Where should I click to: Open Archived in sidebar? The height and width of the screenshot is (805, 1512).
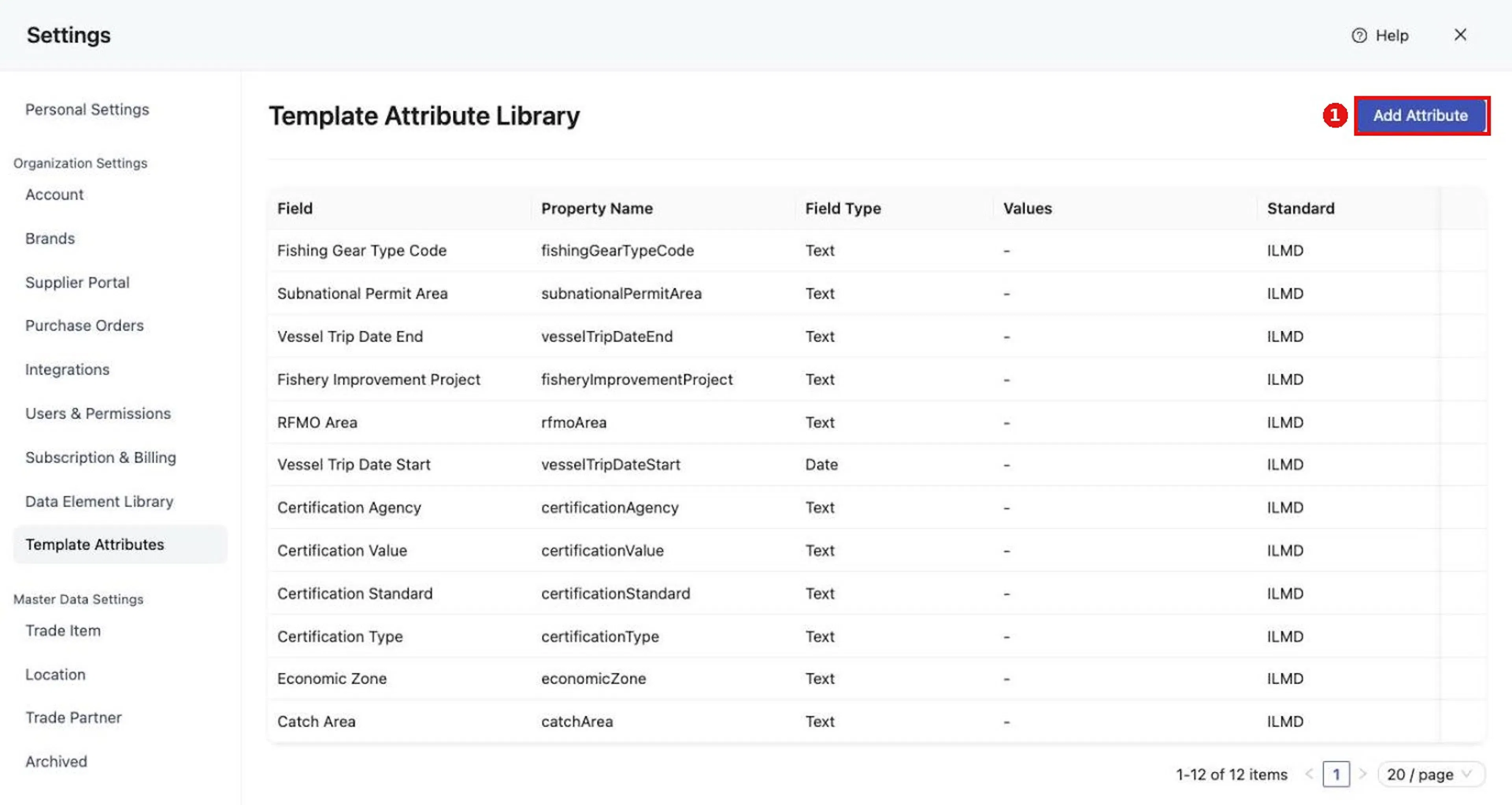56,762
